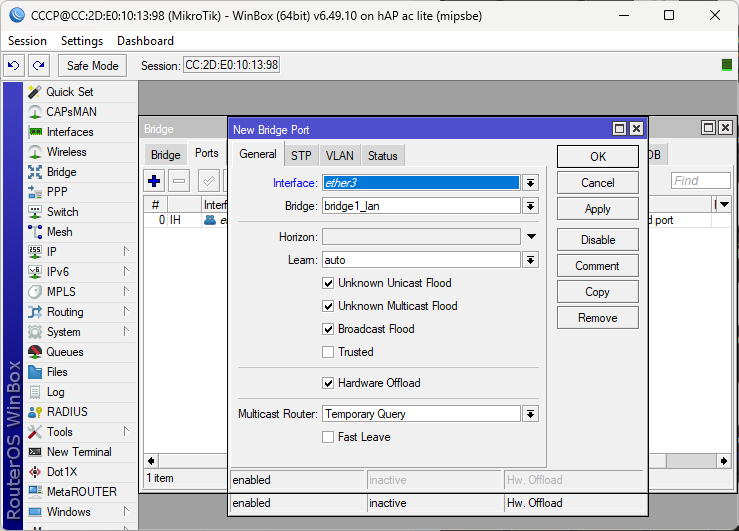The image size is (739, 531).
Task: Open the Interface dropdown list
Action: click(x=531, y=183)
